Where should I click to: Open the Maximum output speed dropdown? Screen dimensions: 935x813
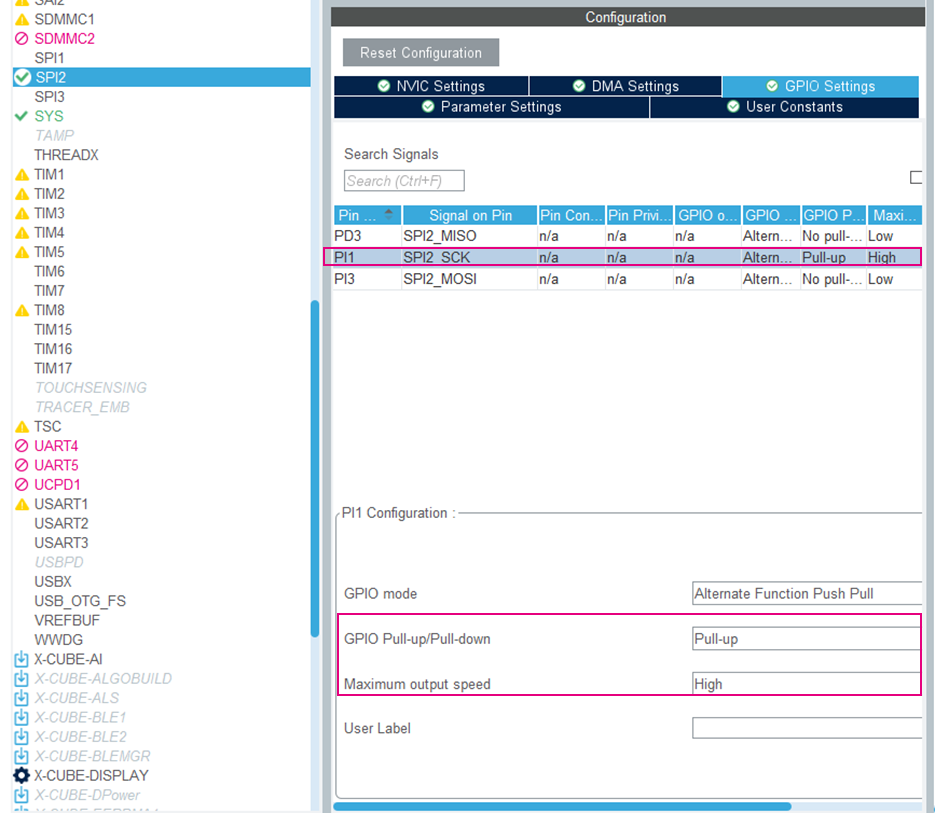807,684
